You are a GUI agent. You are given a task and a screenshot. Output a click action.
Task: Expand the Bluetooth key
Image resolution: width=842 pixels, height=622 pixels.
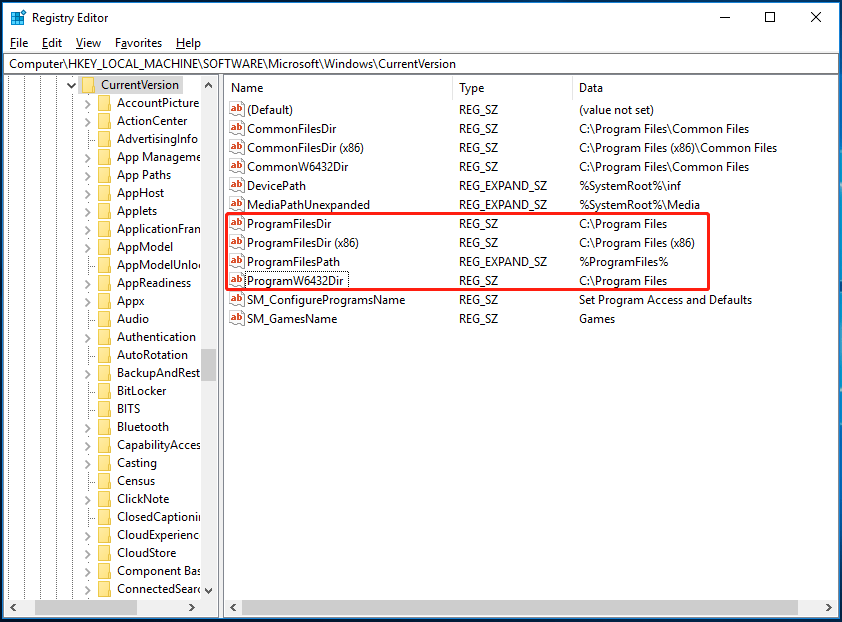tap(86, 426)
